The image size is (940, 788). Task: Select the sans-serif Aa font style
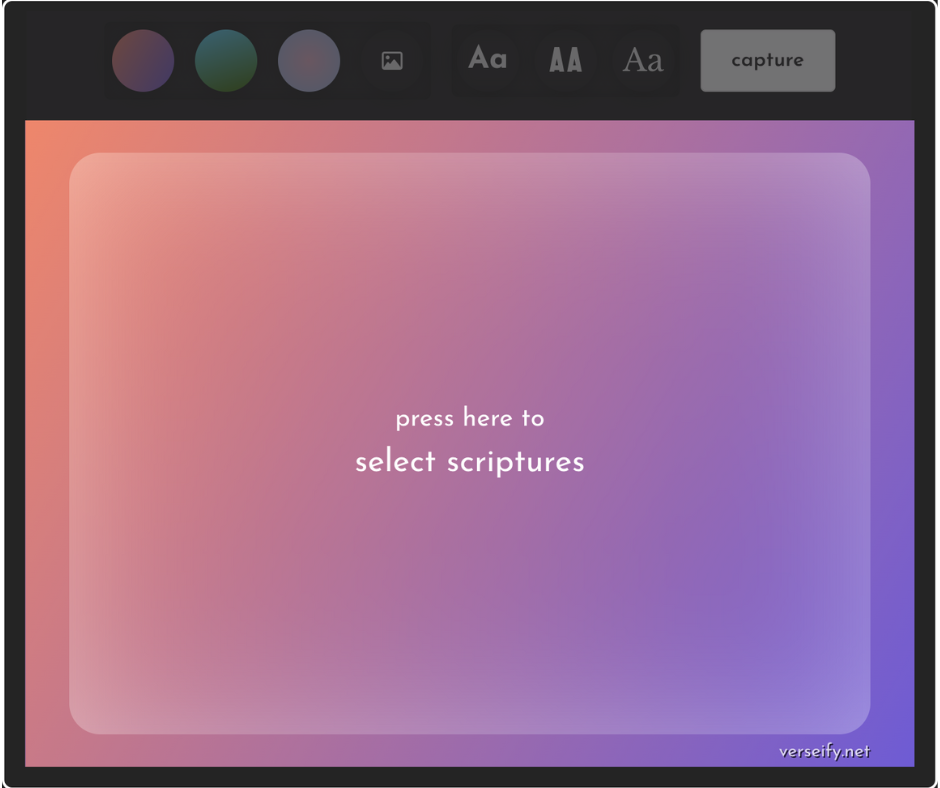pyautogui.click(x=487, y=60)
